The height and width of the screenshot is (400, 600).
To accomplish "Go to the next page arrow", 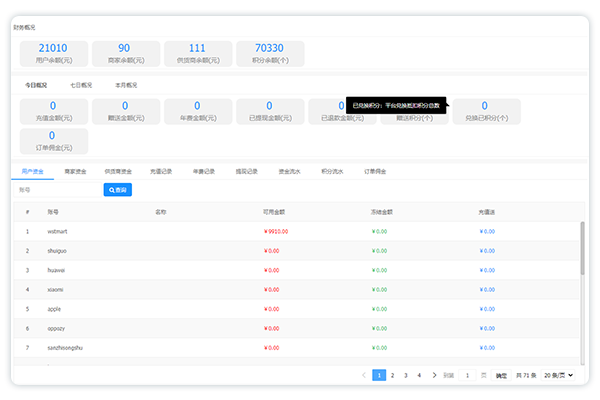I will point(433,375).
